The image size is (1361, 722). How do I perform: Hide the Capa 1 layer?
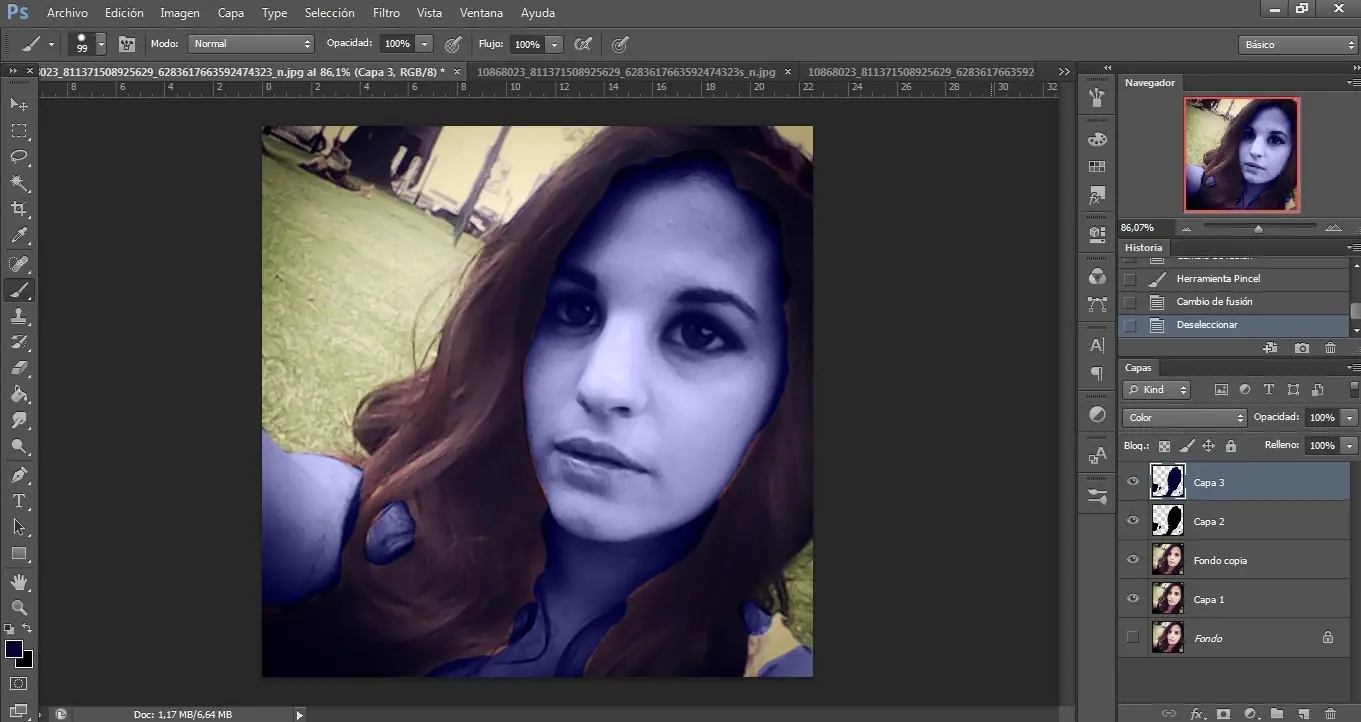click(1133, 599)
